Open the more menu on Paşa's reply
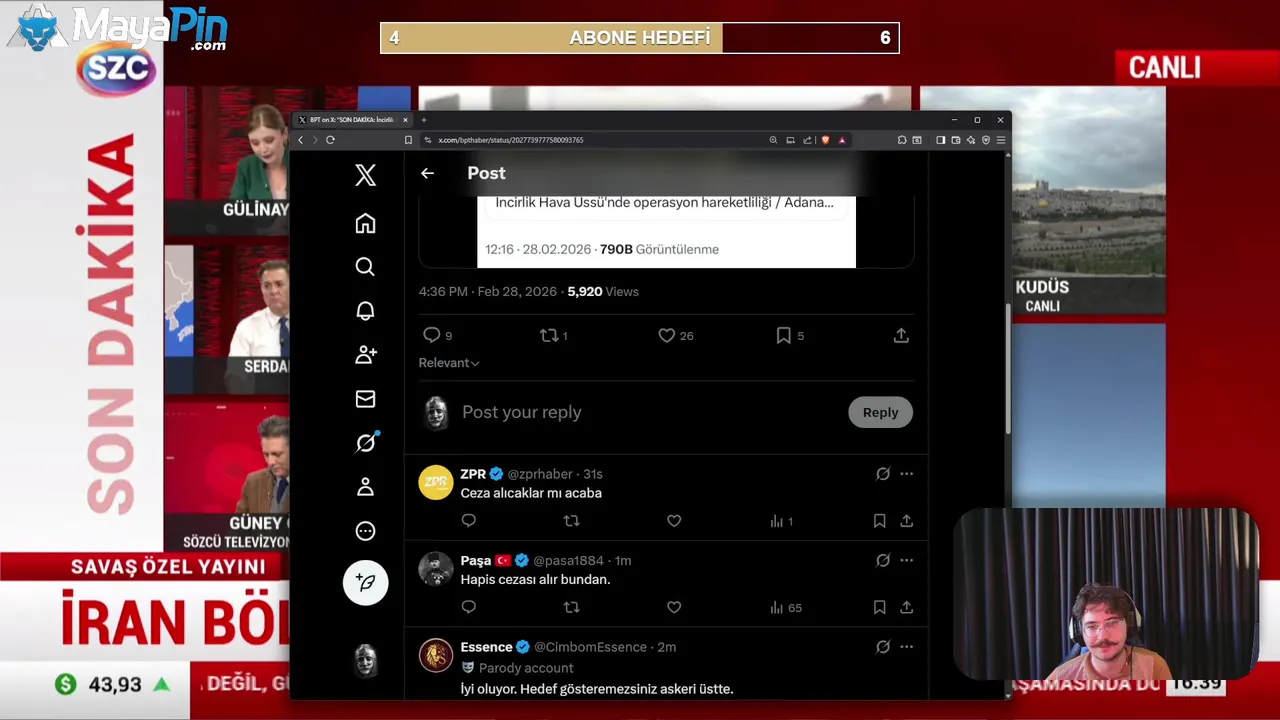The image size is (1280, 720). [906, 561]
